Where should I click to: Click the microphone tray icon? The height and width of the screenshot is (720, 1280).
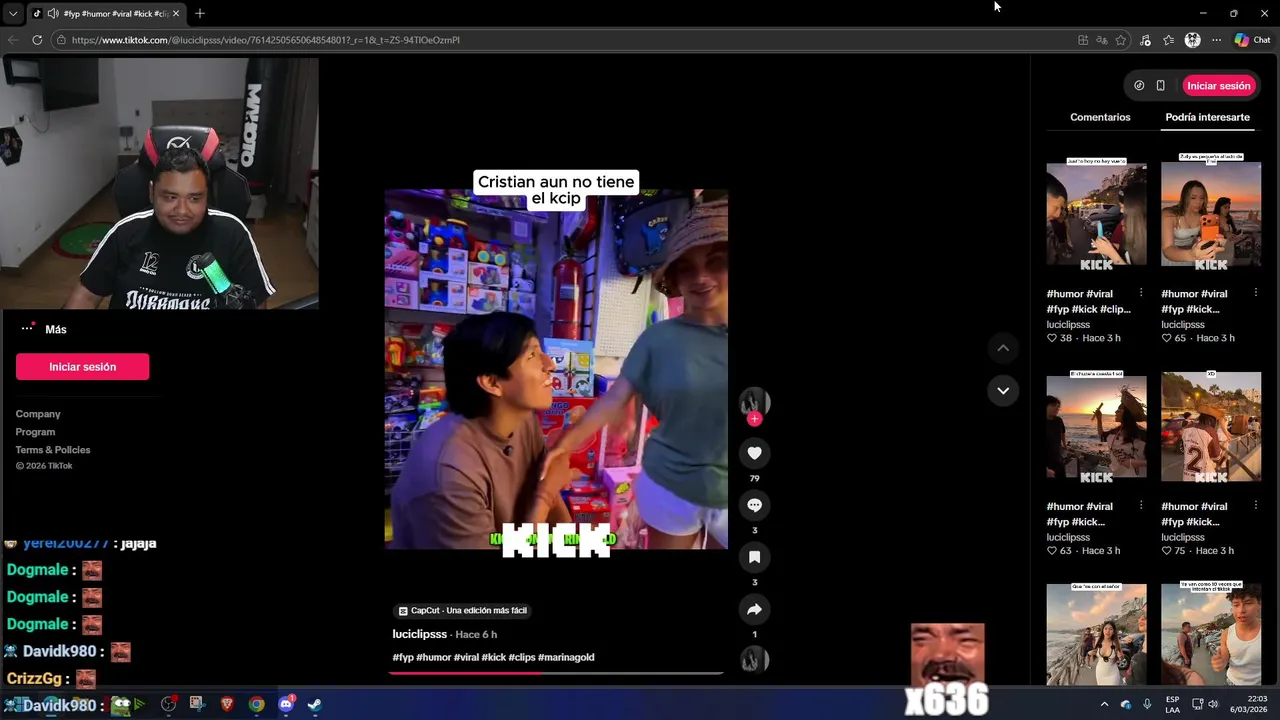pyautogui.click(x=1147, y=704)
